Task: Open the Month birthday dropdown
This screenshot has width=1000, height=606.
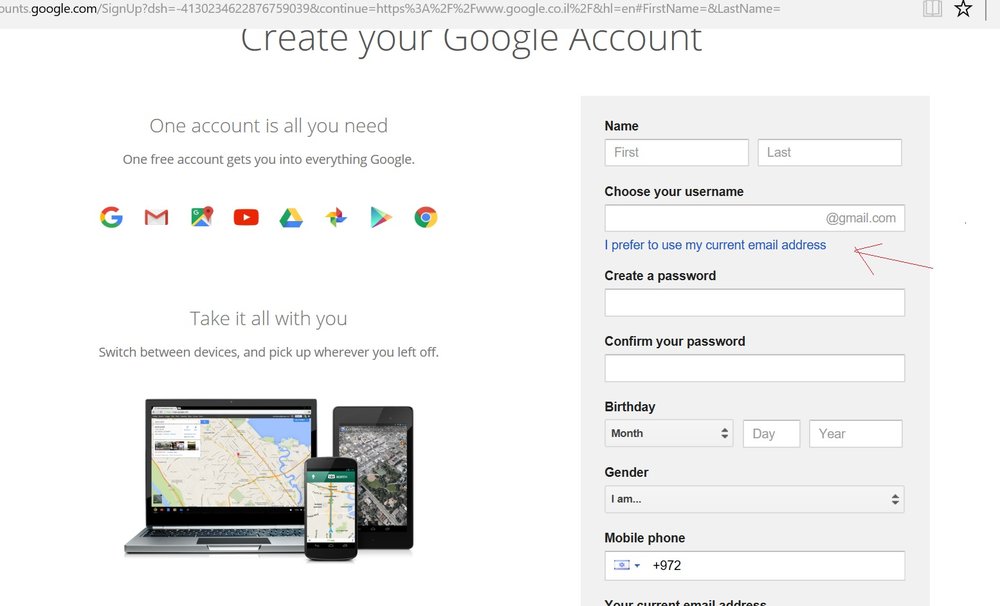Action: tap(669, 433)
